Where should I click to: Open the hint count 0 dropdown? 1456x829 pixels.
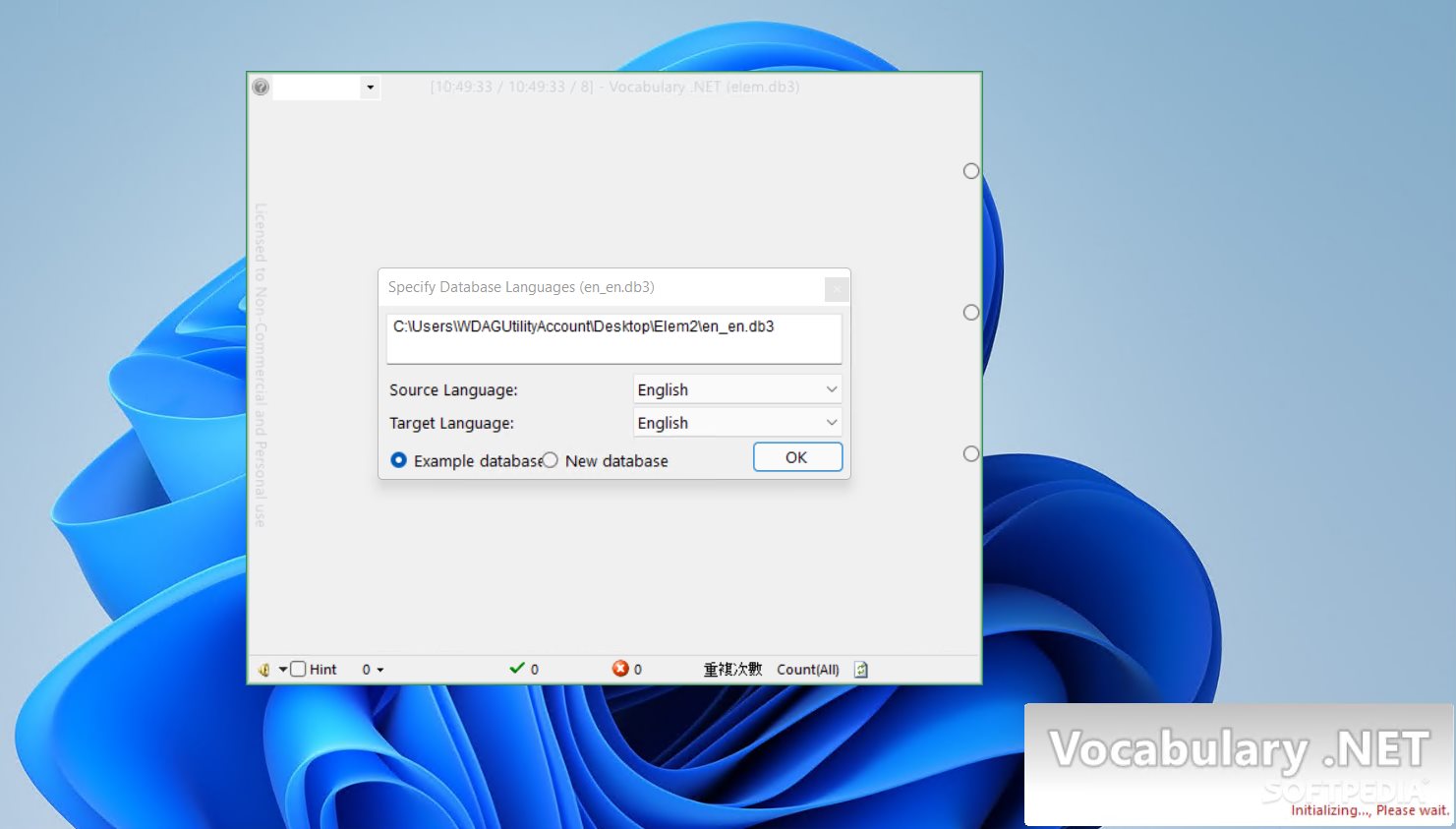[373, 670]
